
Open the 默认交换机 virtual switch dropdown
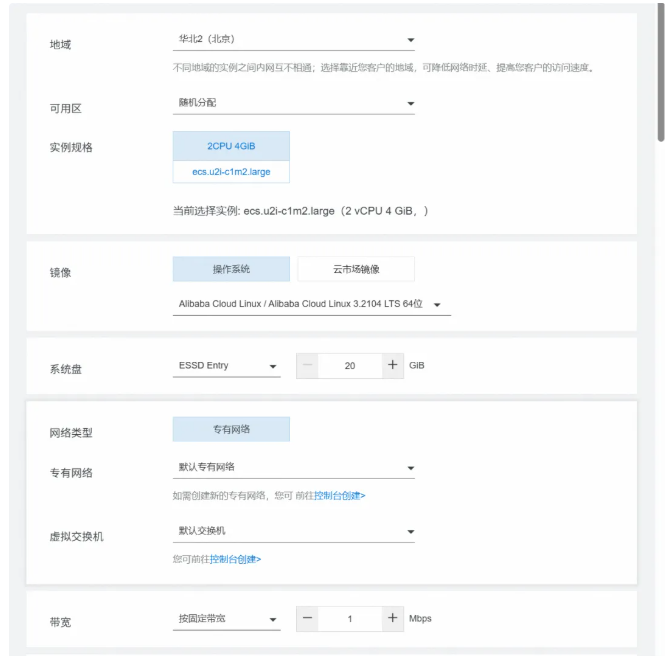coord(293,531)
